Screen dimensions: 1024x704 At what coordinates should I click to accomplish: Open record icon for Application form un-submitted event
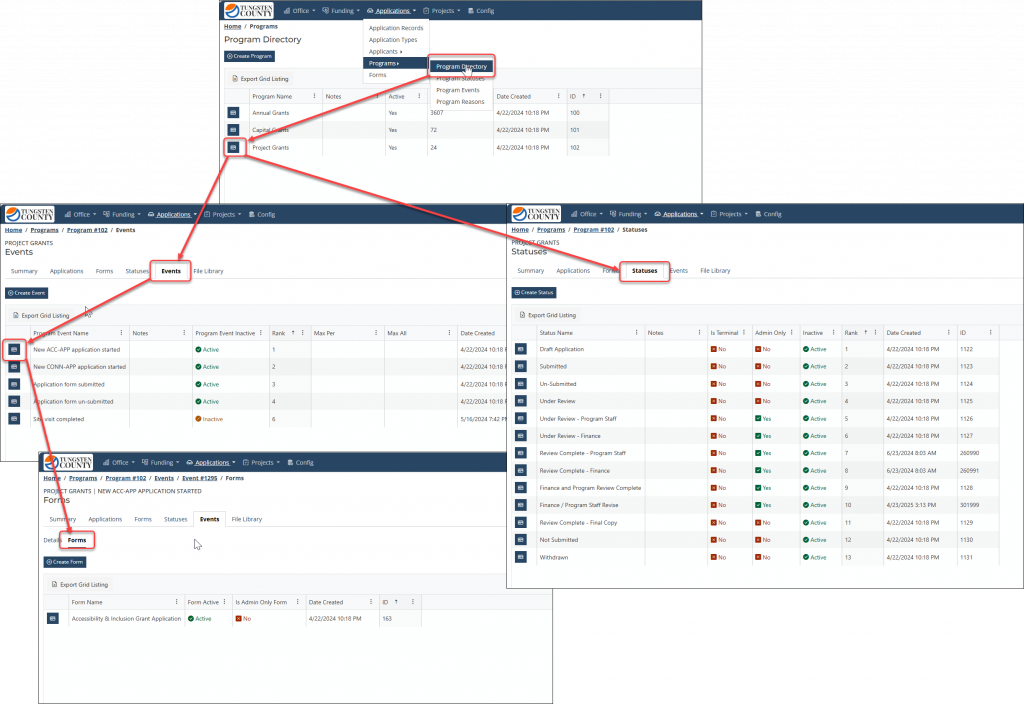(14, 402)
